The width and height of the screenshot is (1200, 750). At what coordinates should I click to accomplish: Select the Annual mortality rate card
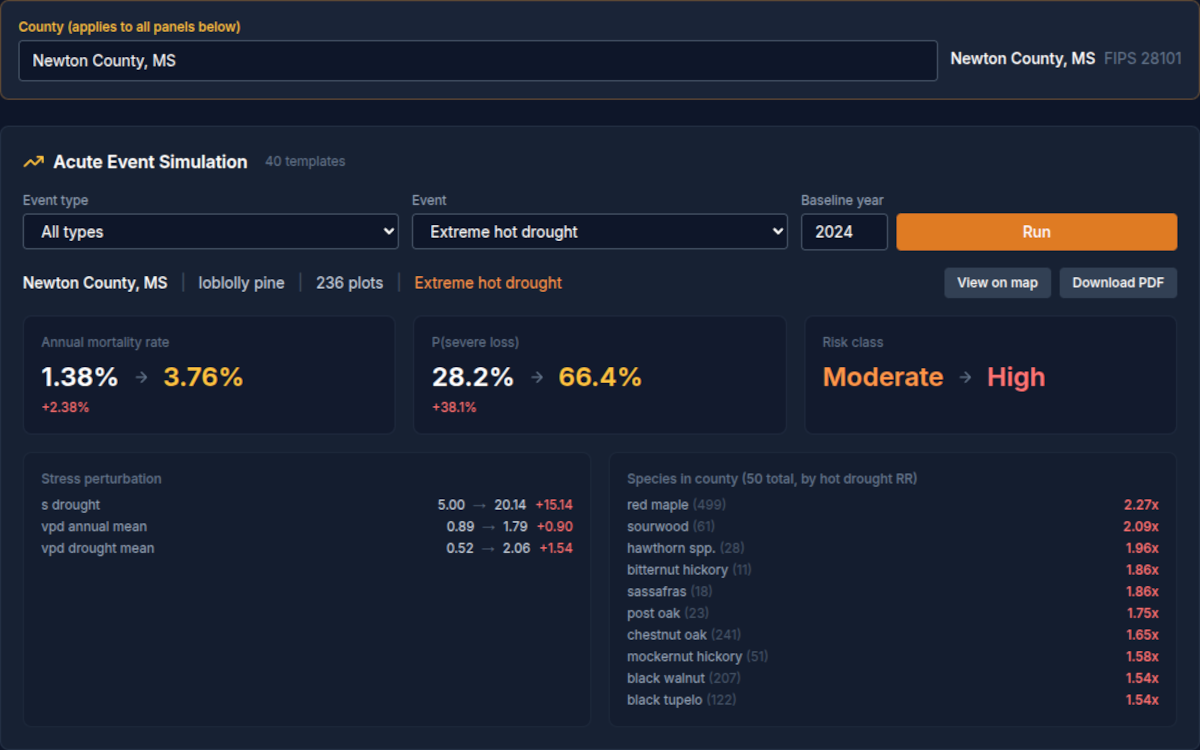(209, 375)
